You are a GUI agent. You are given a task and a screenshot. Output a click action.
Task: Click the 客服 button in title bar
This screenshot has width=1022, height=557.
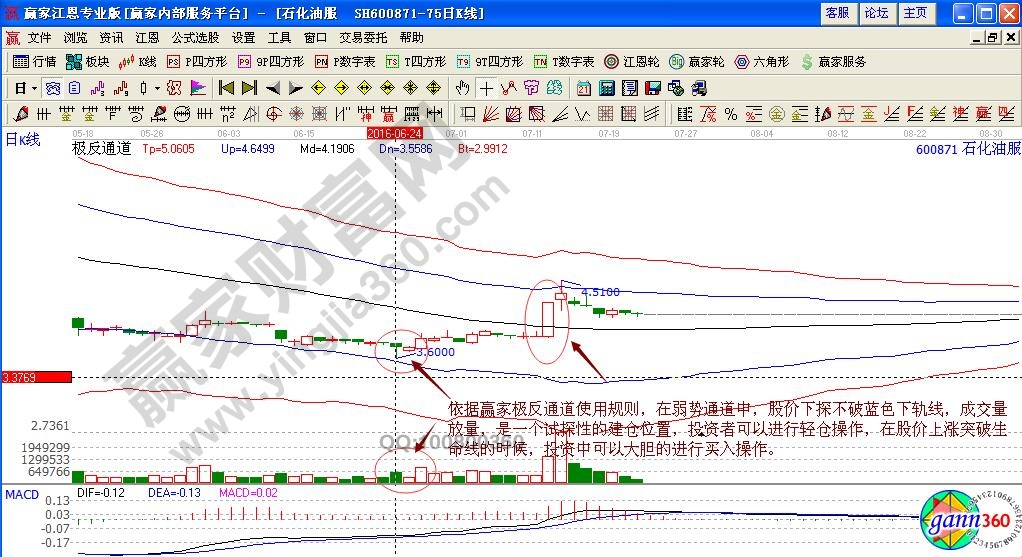click(837, 13)
